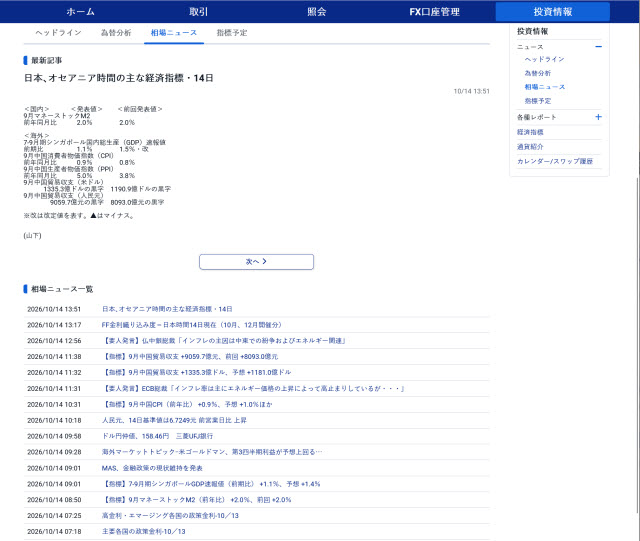The height and width of the screenshot is (541, 640).
Task: Click the 2026/10/14 09:58 date cell
Action: pyautogui.click(x=54, y=436)
